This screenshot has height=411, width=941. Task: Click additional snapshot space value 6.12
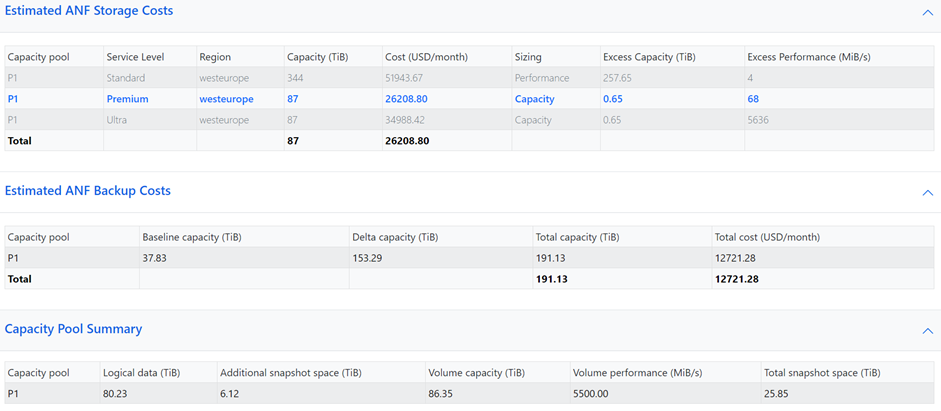pyautogui.click(x=230, y=394)
